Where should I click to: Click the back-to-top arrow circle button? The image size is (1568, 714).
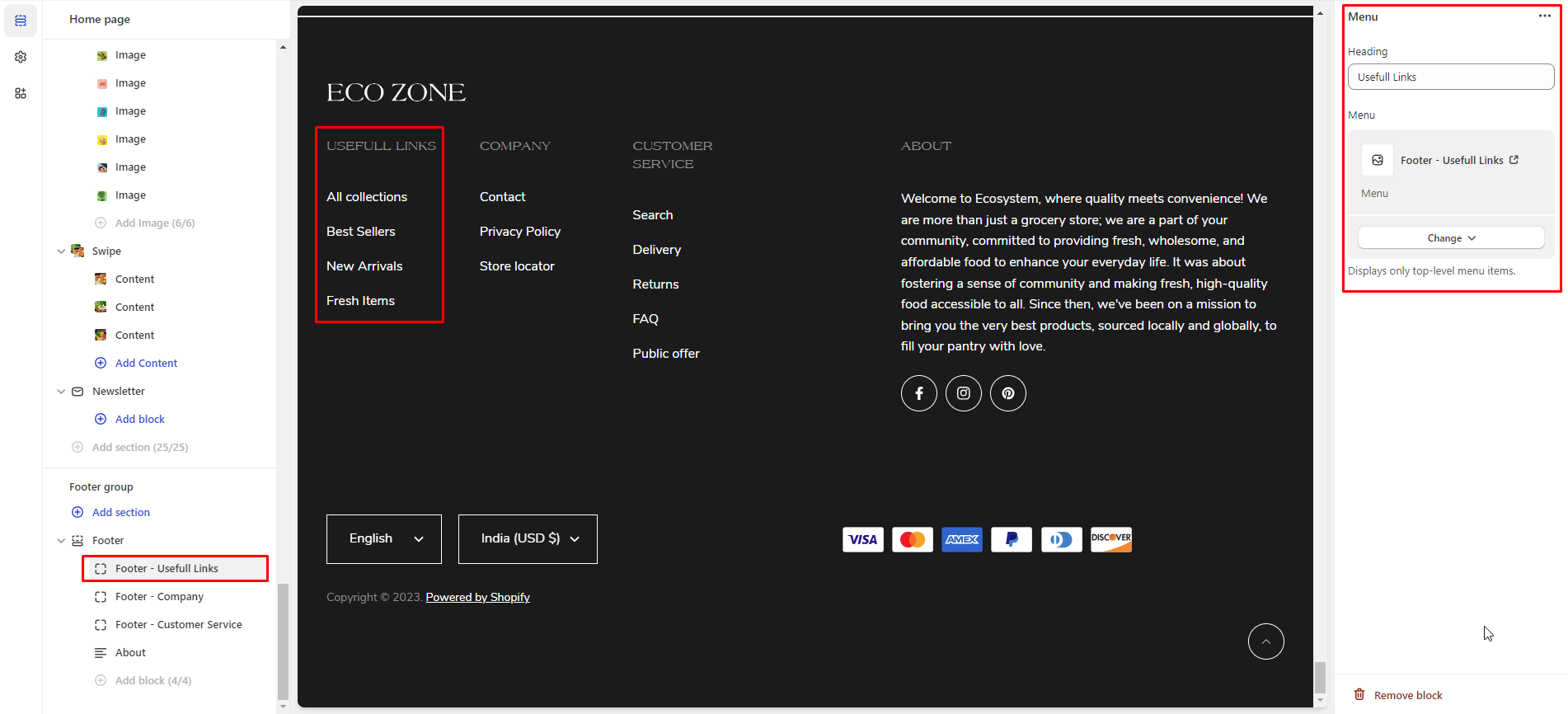coord(1265,641)
